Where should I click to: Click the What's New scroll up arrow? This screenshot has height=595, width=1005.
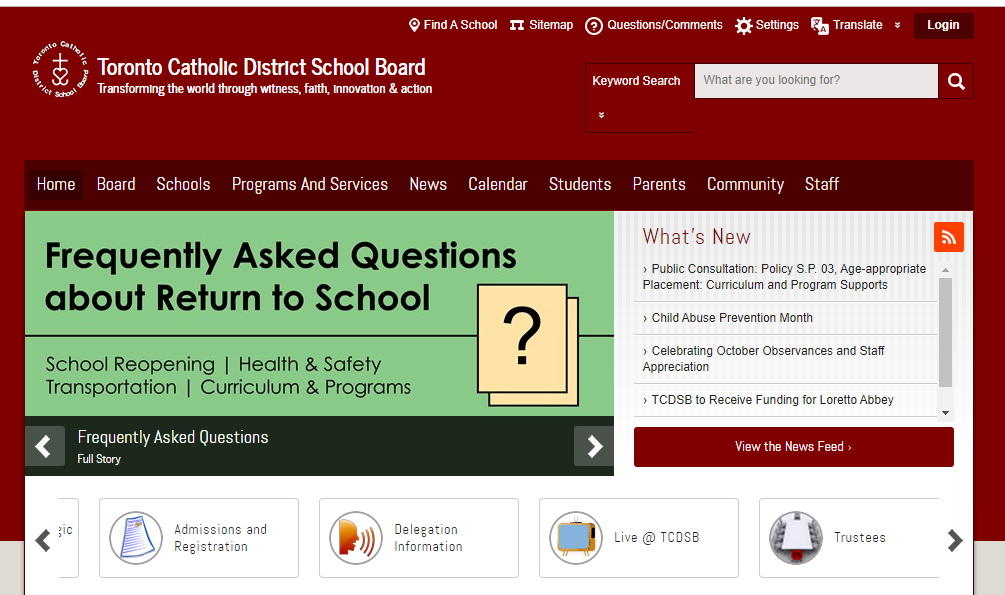[x=945, y=271]
